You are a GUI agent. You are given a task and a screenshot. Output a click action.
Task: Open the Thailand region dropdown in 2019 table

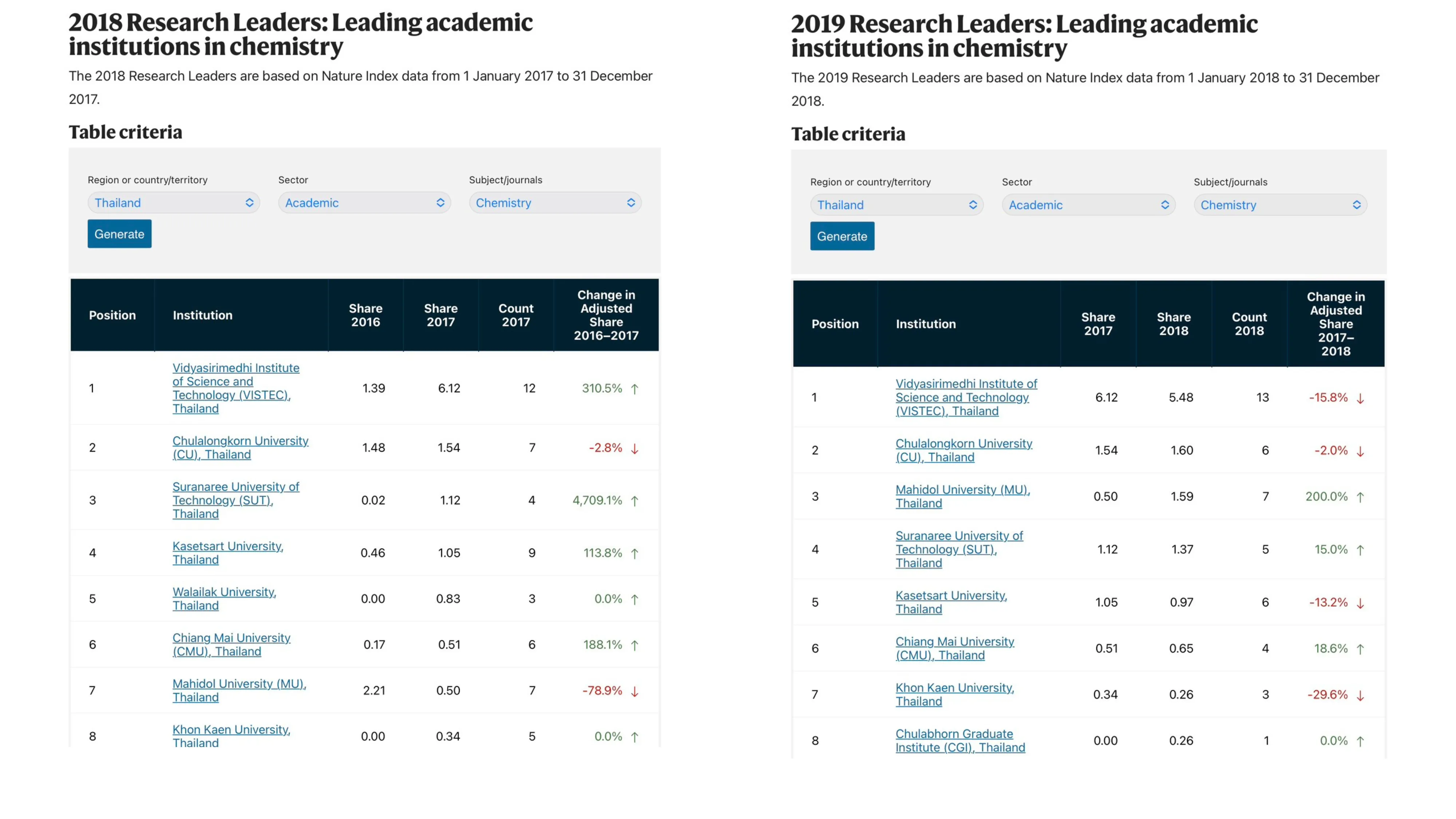pyautogui.click(x=897, y=205)
